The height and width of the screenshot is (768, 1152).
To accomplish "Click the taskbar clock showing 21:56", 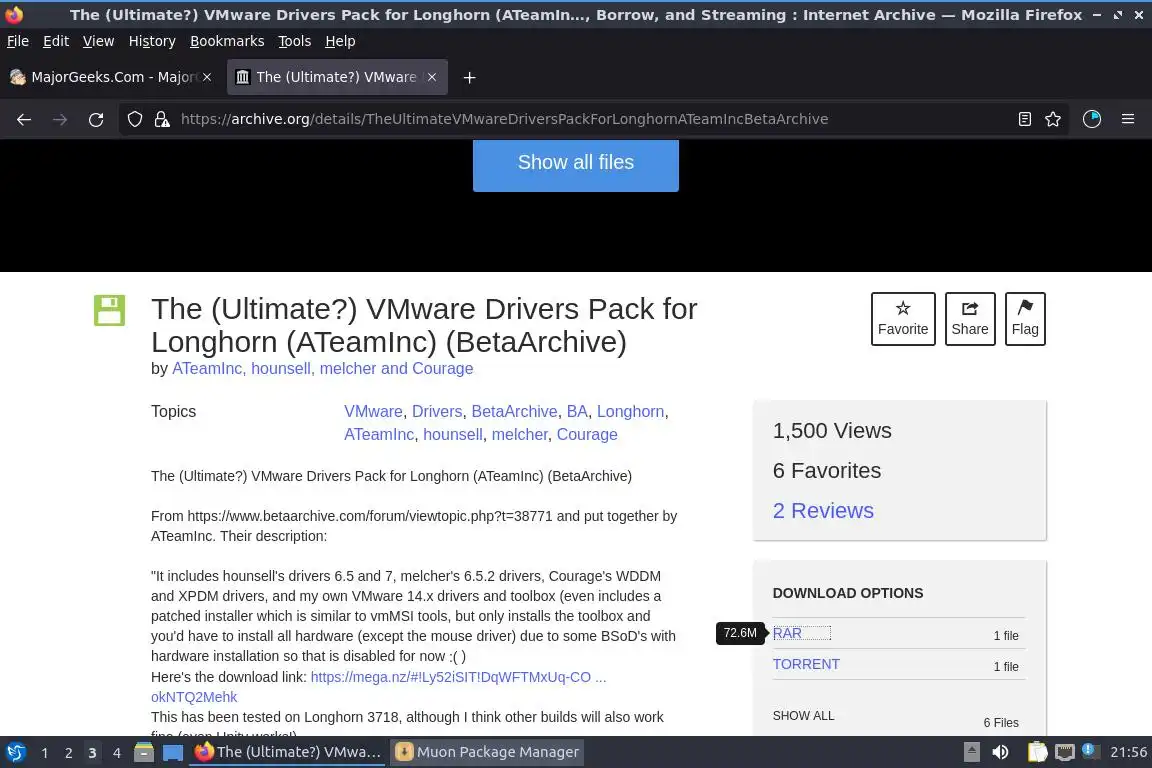I will pyautogui.click(x=1128, y=752).
